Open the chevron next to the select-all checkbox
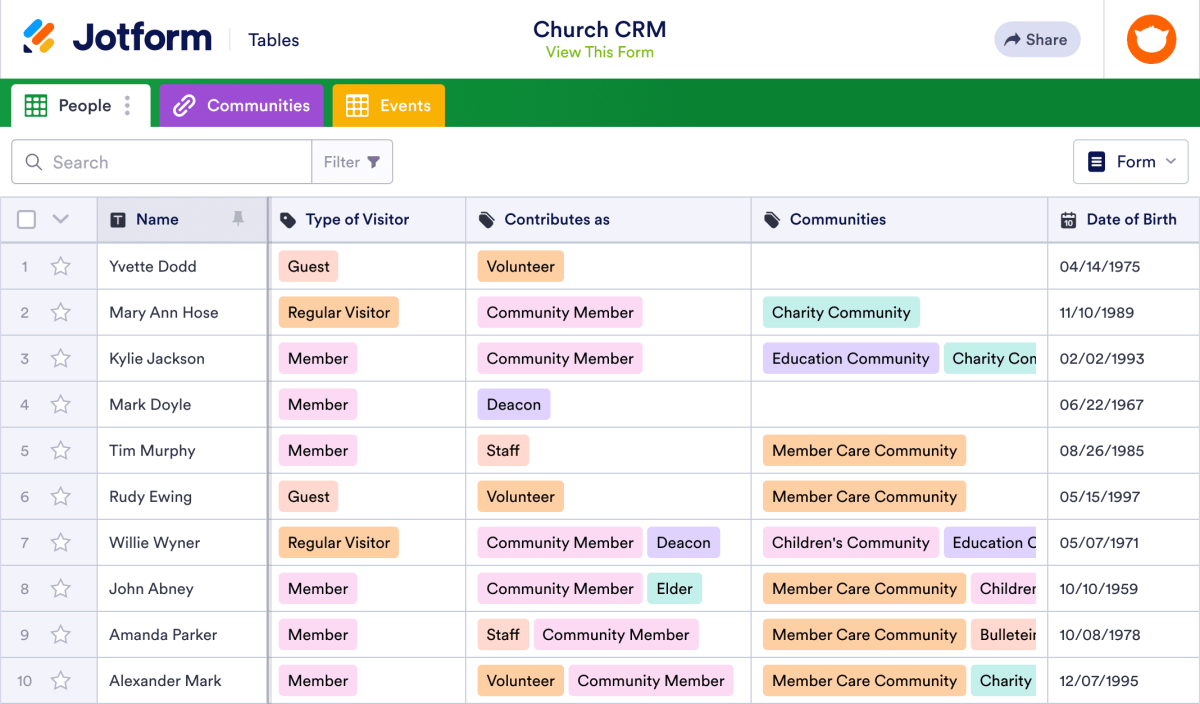 (x=60, y=219)
